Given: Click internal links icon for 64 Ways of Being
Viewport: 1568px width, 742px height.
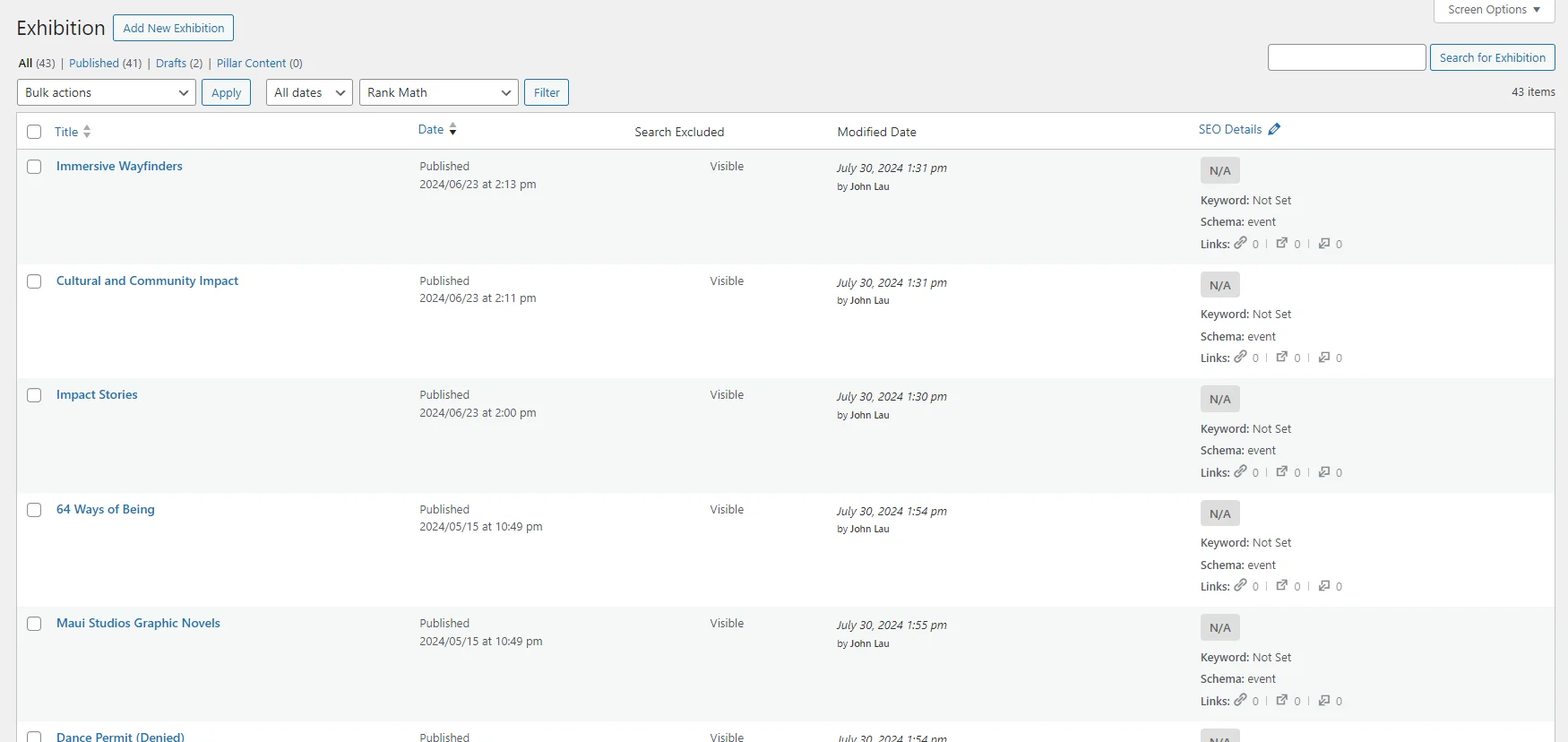Looking at the screenshot, I should pos(1240,585).
